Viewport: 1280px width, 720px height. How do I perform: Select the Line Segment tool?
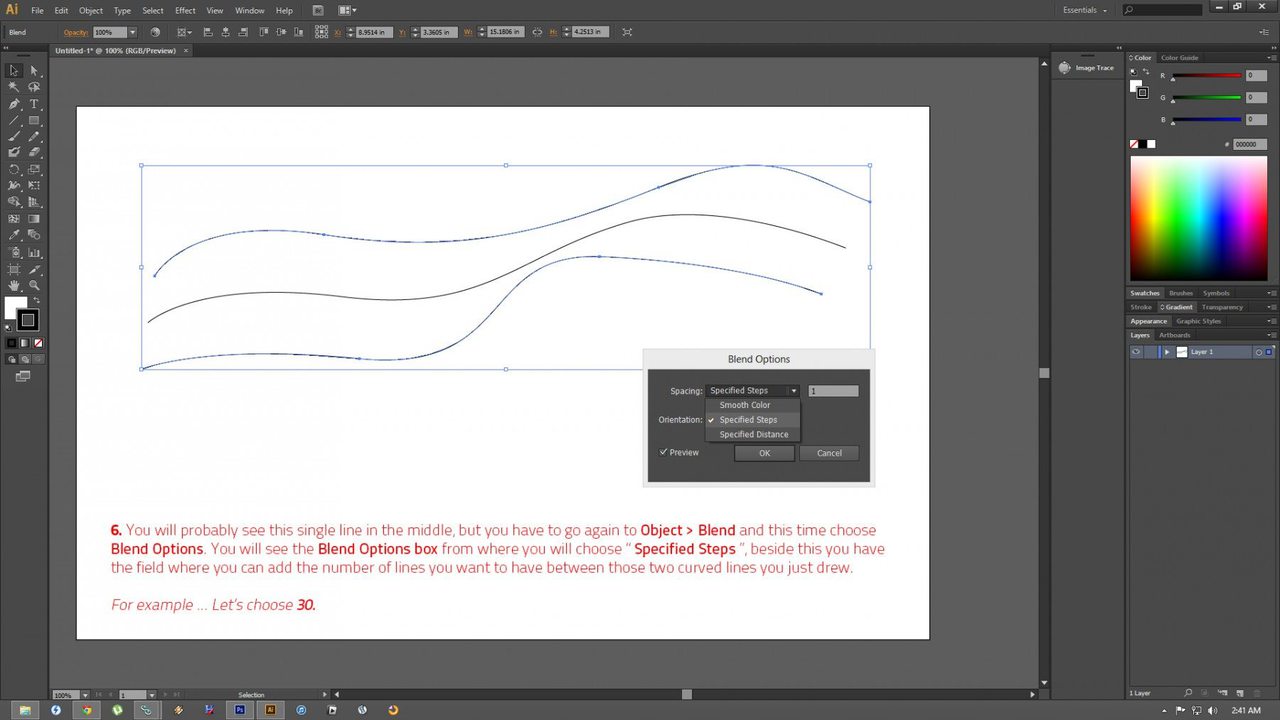14,120
